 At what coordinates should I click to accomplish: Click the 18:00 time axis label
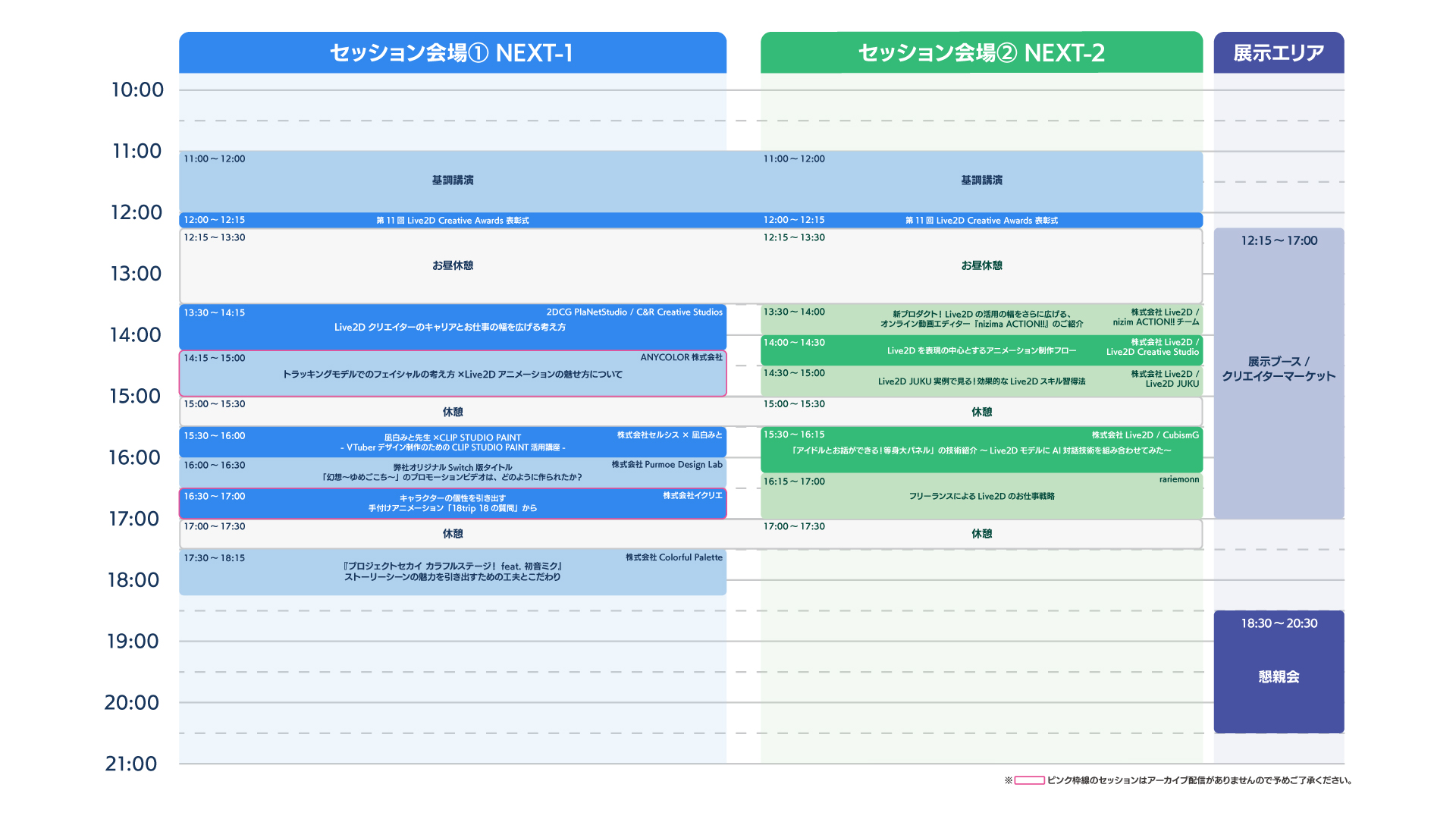pyautogui.click(x=133, y=580)
